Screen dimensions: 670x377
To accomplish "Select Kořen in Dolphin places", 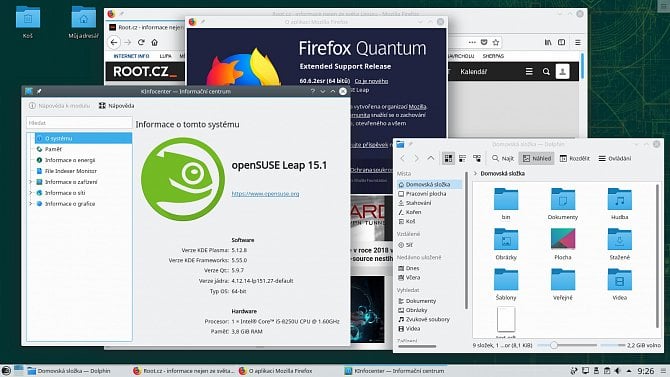I will (x=409, y=212).
